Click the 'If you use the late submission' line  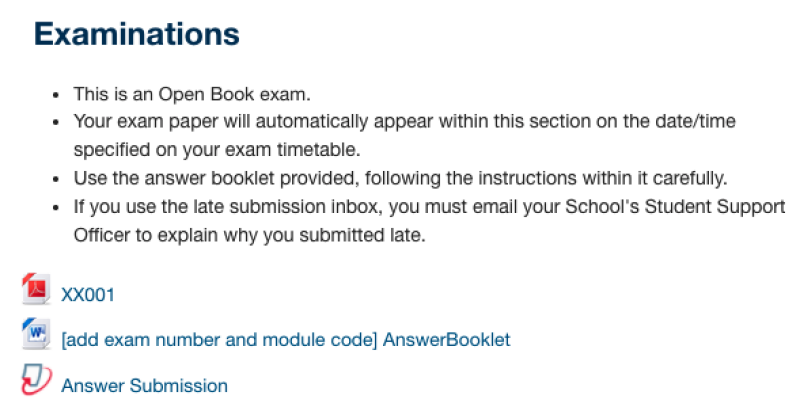pos(430,207)
